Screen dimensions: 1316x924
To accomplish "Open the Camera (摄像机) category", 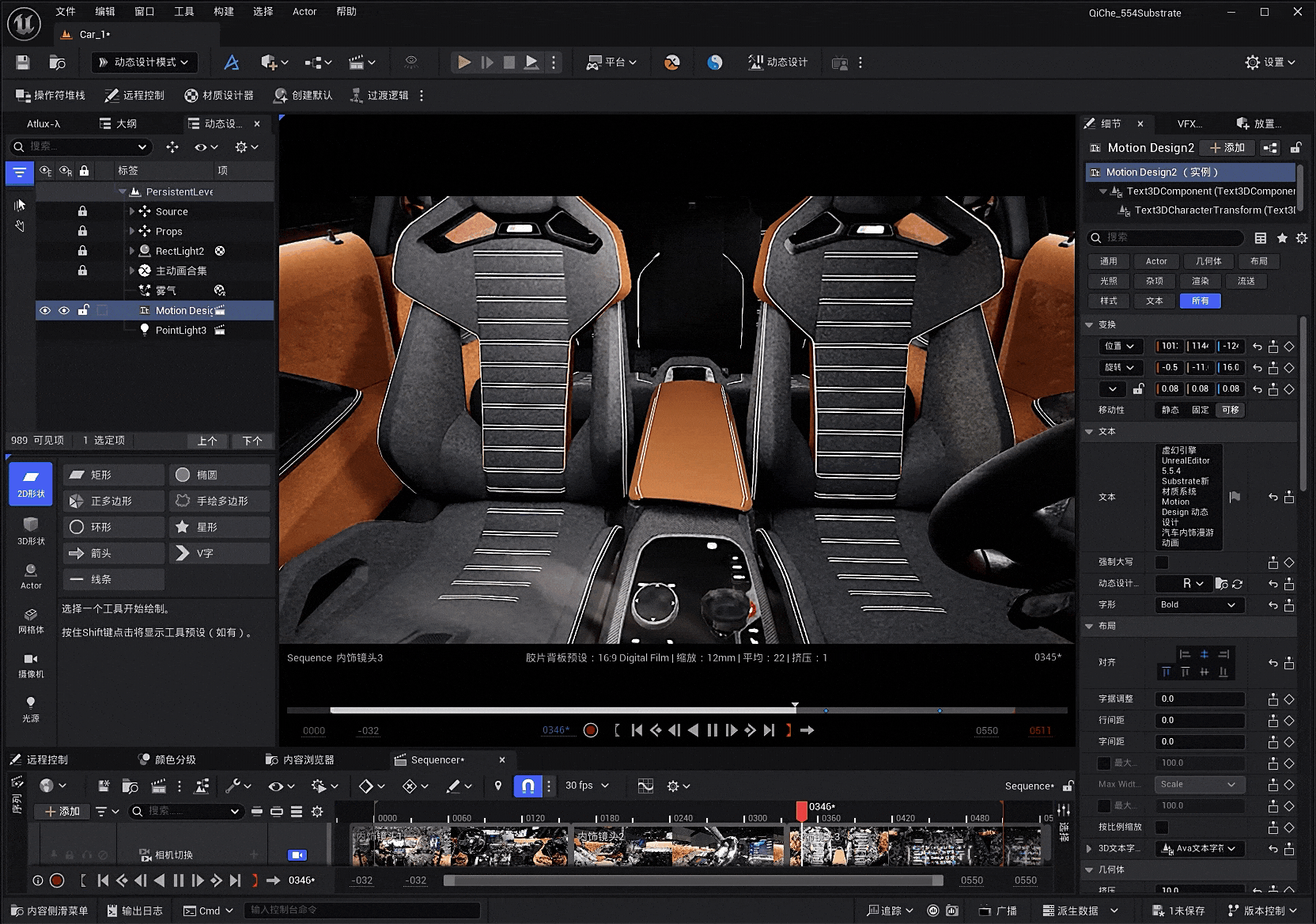I will (31, 665).
